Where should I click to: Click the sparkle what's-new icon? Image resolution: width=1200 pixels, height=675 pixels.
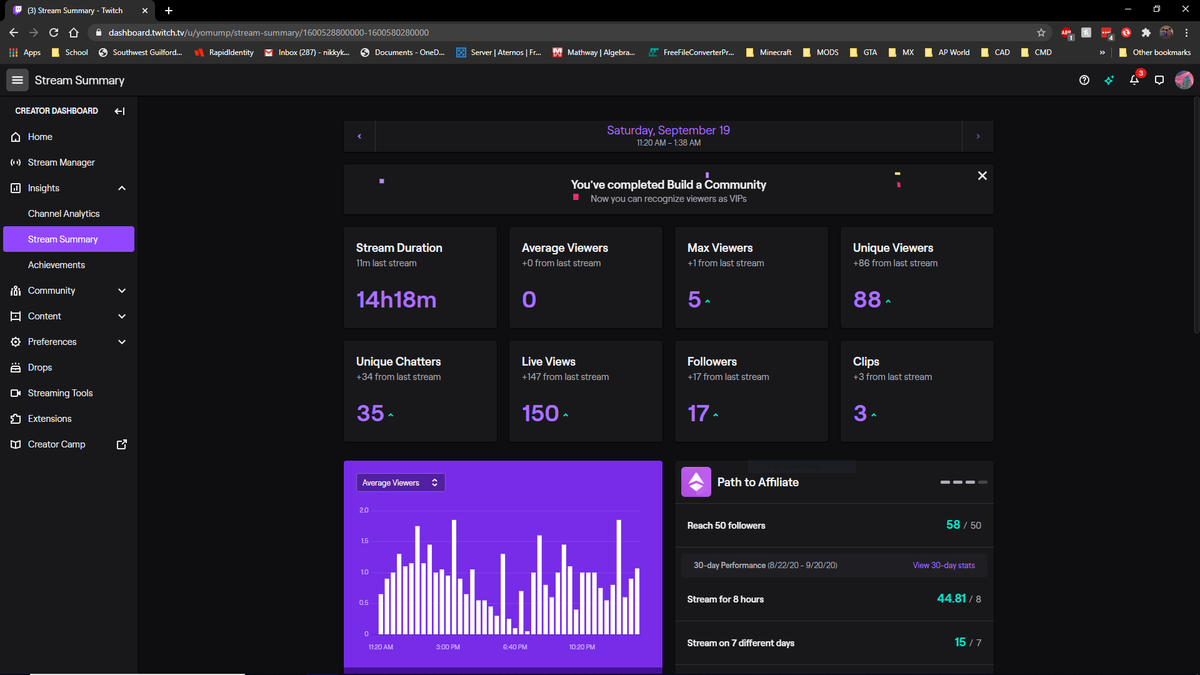pos(1109,80)
